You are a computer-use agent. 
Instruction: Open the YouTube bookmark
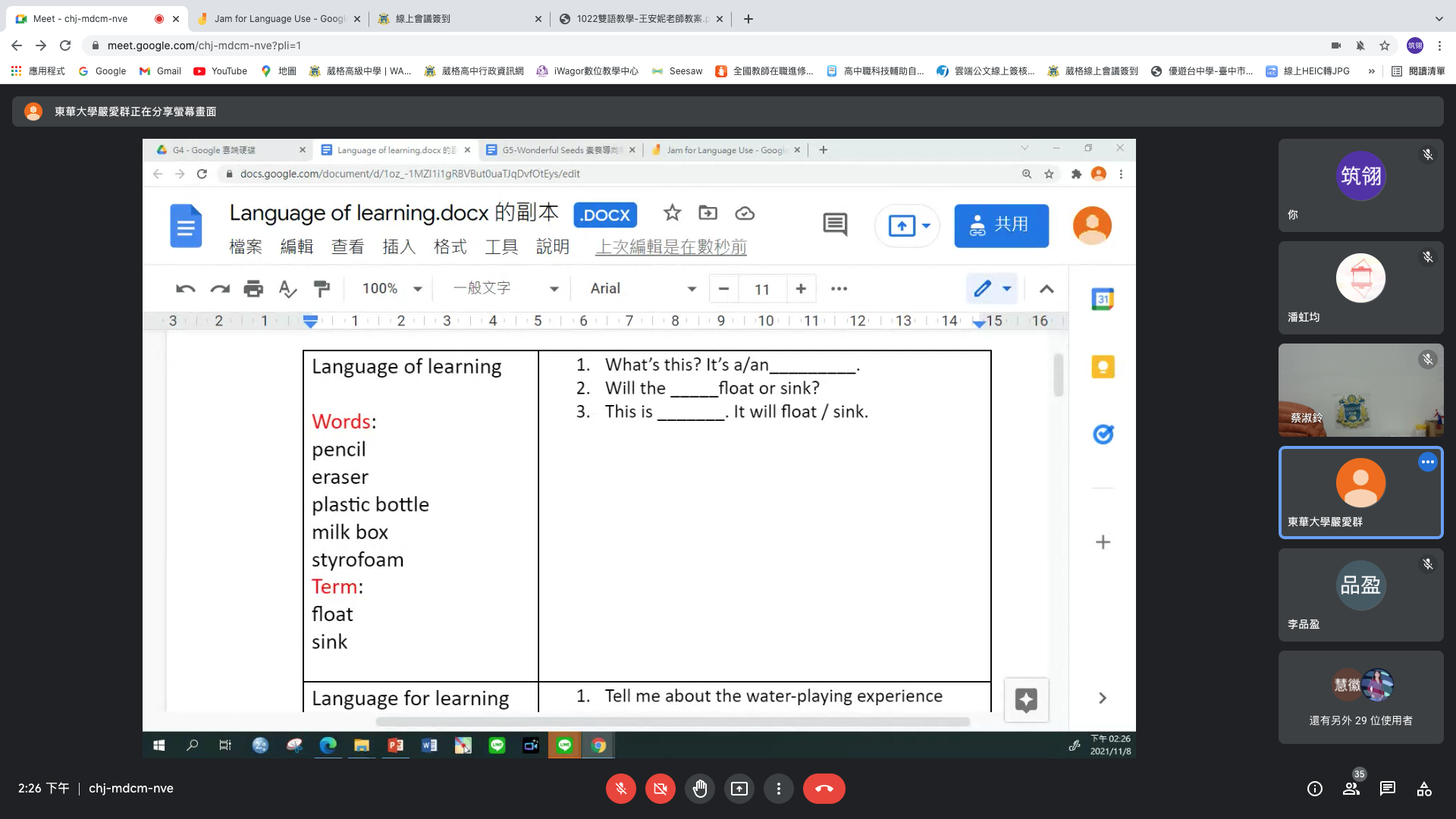tap(221, 71)
